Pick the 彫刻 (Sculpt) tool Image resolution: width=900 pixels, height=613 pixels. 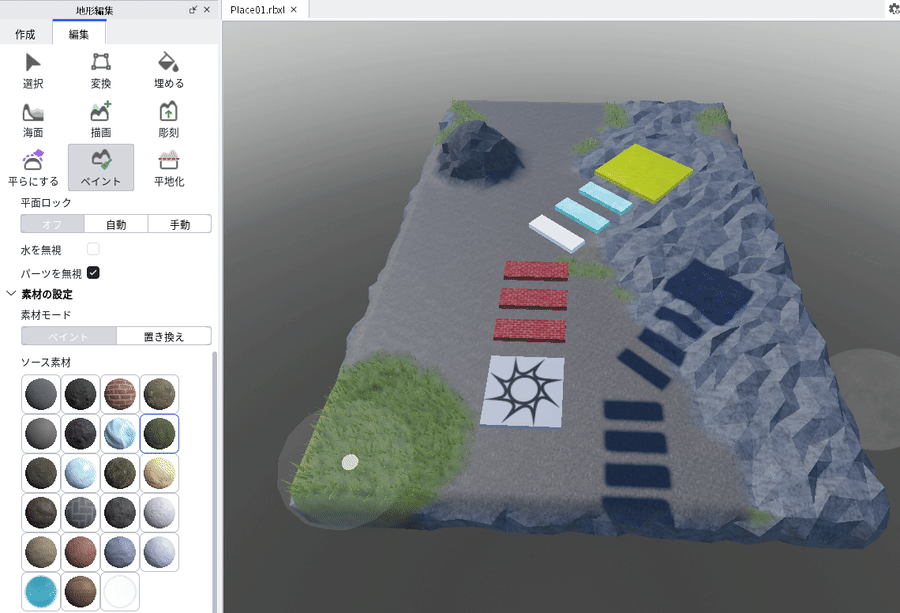169,119
